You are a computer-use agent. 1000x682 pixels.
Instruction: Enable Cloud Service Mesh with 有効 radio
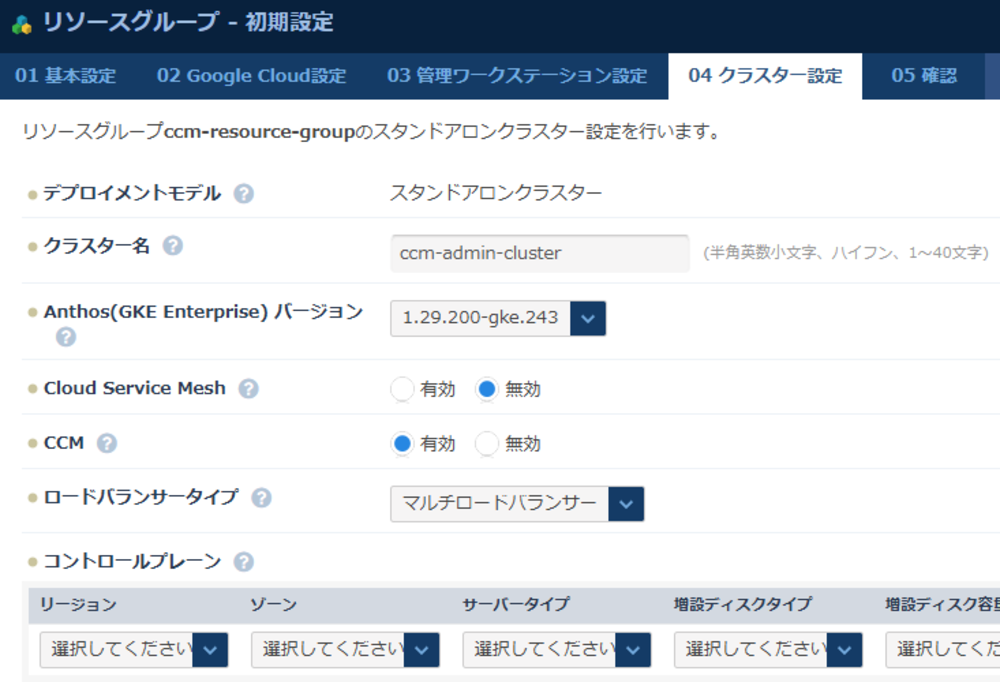pyautogui.click(x=402, y=390)
